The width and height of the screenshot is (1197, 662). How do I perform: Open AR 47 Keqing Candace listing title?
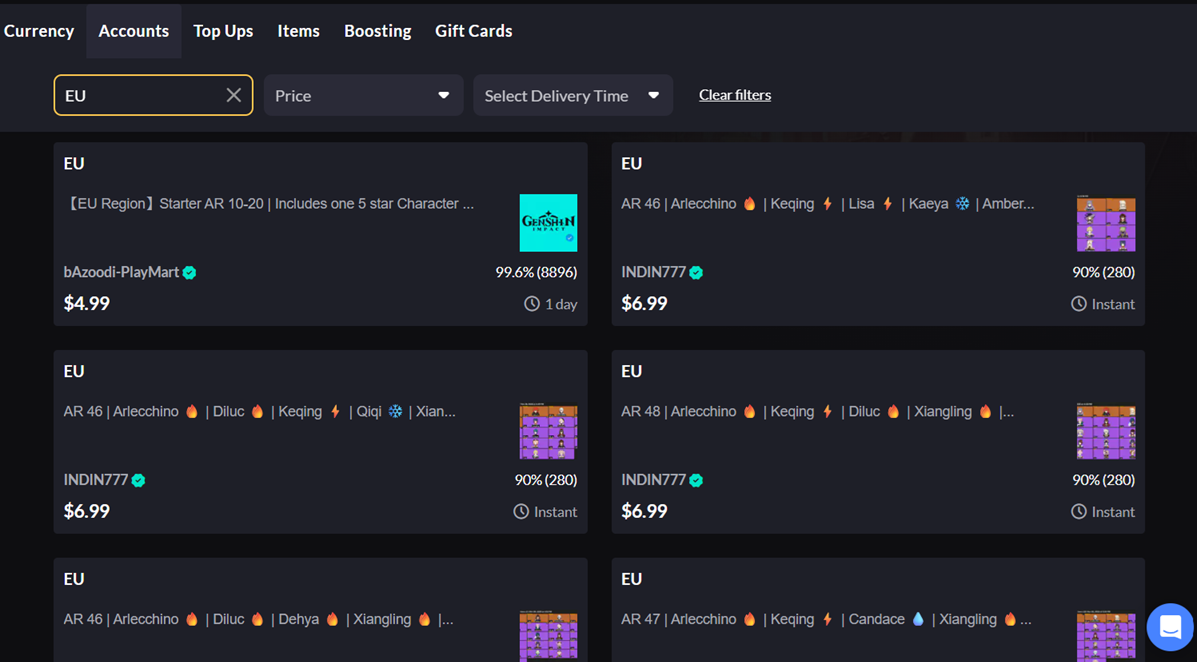(827, 619)
